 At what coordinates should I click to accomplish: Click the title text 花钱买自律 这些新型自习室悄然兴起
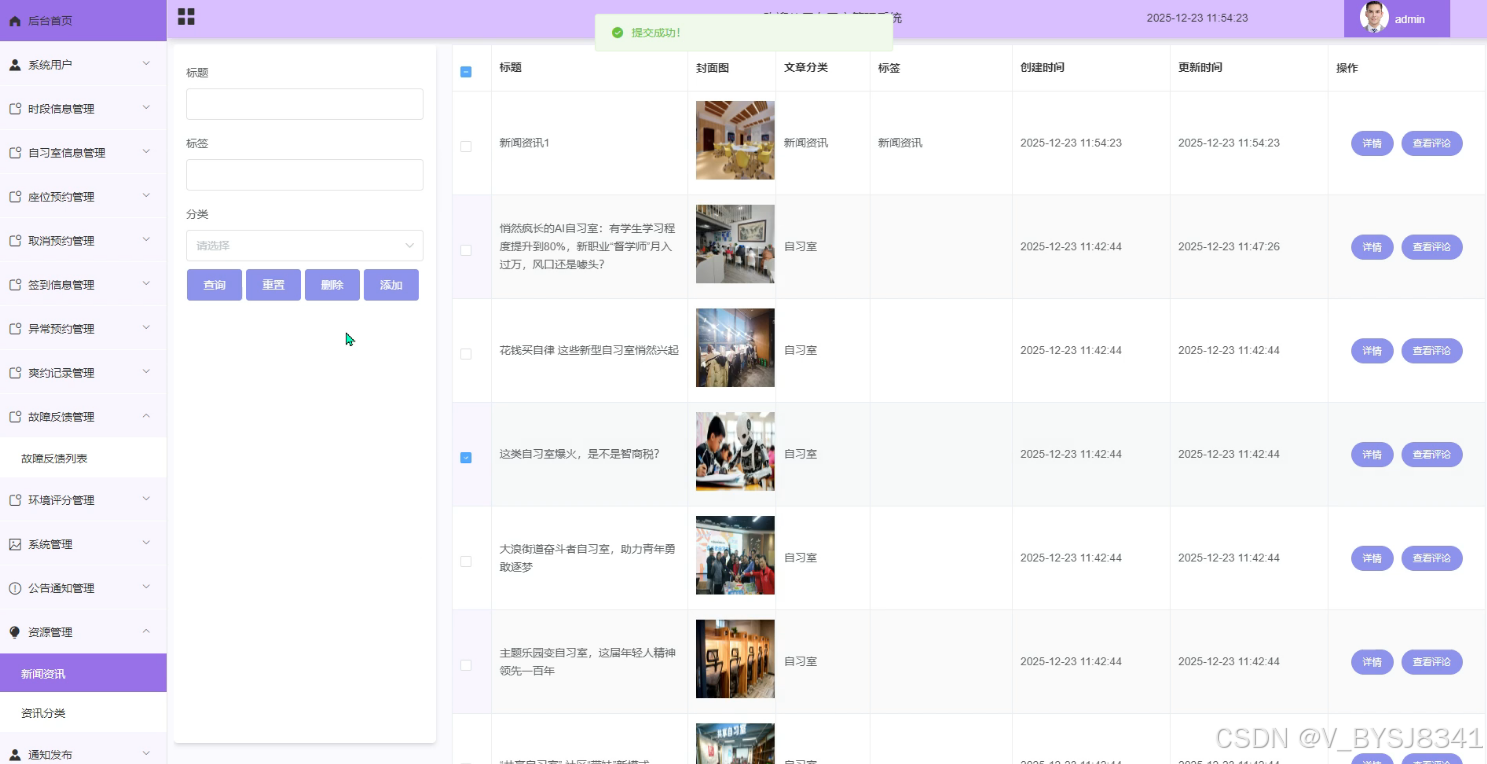click(x=589, y=351)
